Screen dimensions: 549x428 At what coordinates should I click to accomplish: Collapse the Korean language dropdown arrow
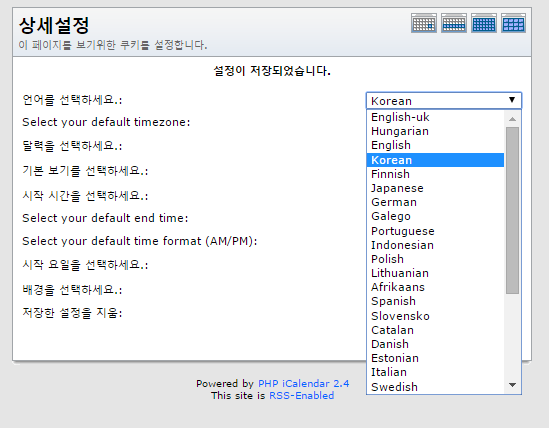pyautogui.click(x=512, y=100)
